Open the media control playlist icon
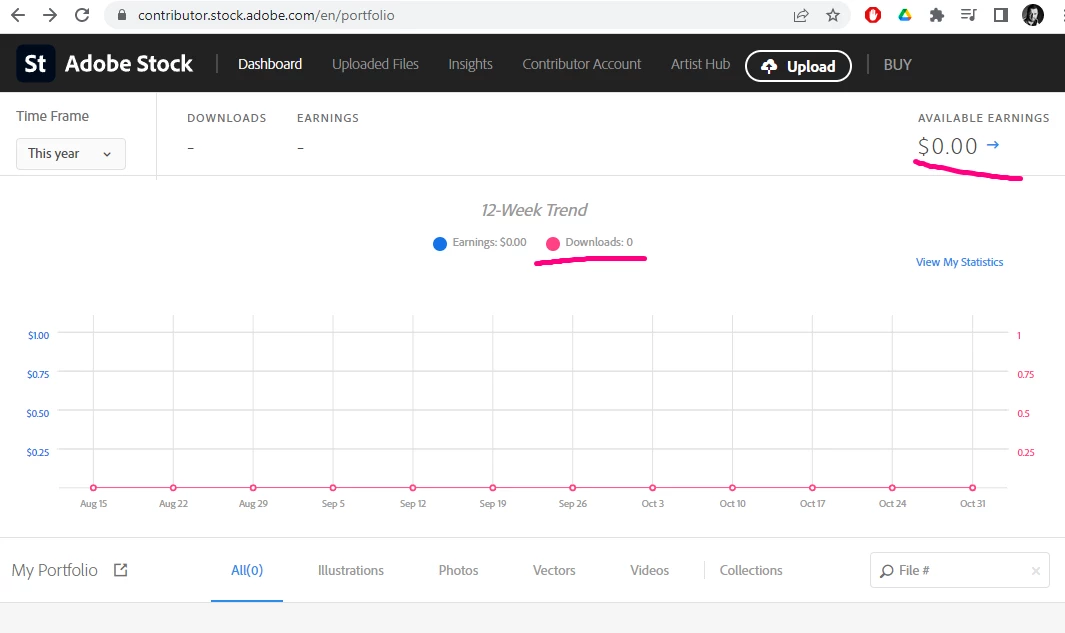The height and width of the screenshot is (633, 1065). (x=969, y=15)
